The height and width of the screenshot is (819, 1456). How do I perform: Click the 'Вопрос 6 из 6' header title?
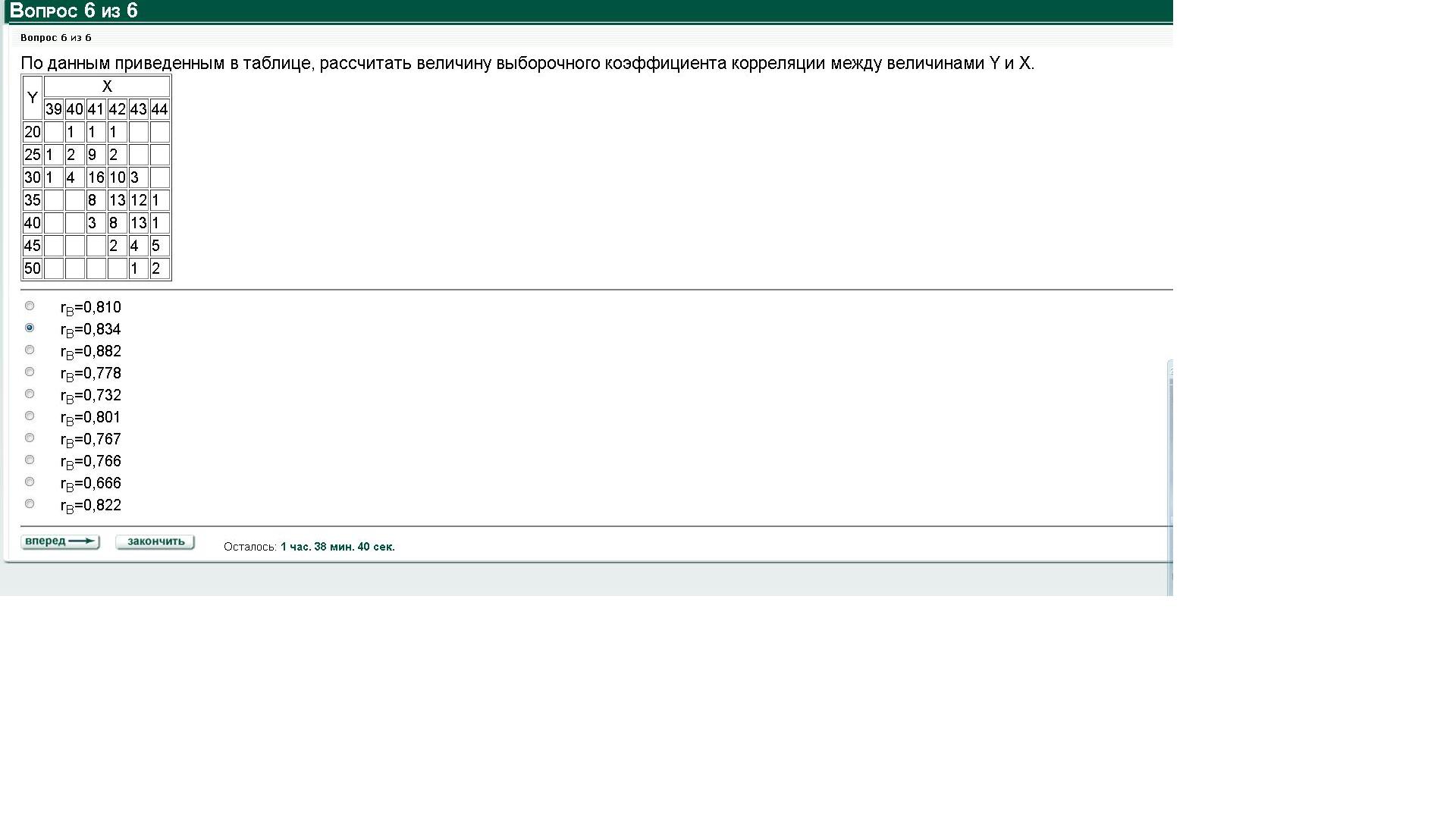74,11
